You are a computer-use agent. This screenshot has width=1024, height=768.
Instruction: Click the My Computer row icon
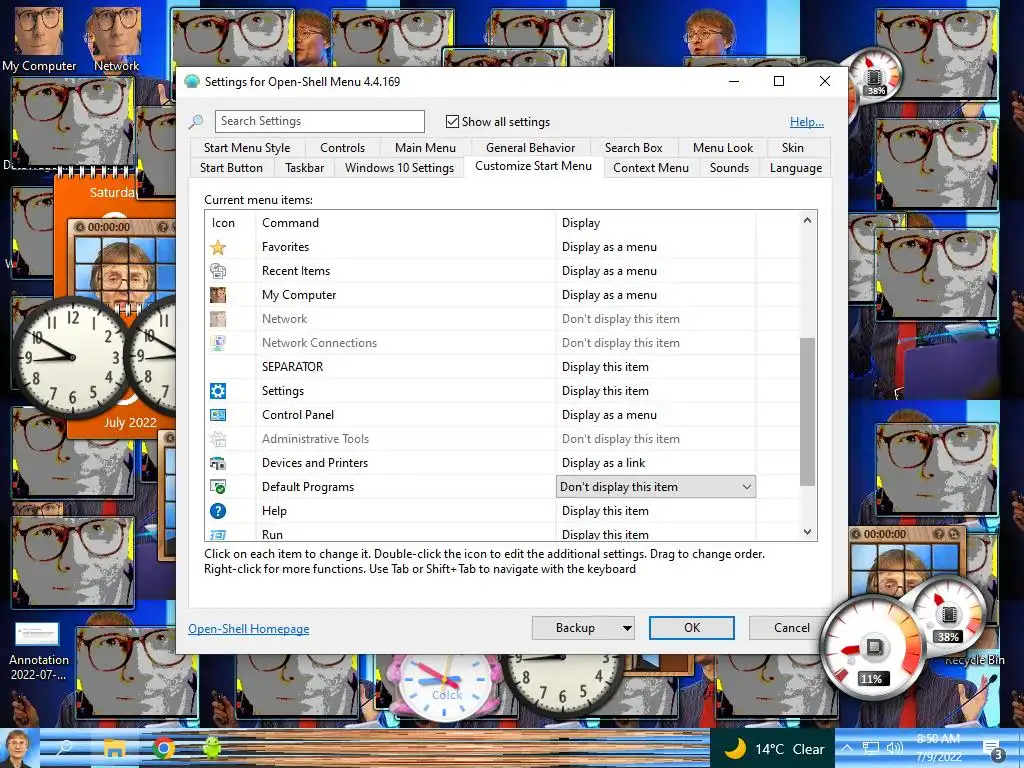click(x=217, y=295)
